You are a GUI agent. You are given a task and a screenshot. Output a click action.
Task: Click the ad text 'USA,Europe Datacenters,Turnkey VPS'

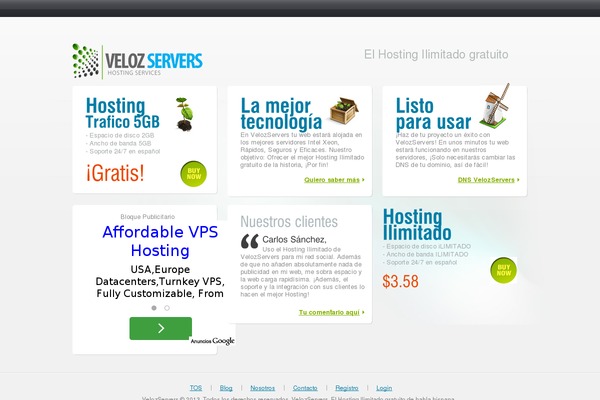(160, 276)
